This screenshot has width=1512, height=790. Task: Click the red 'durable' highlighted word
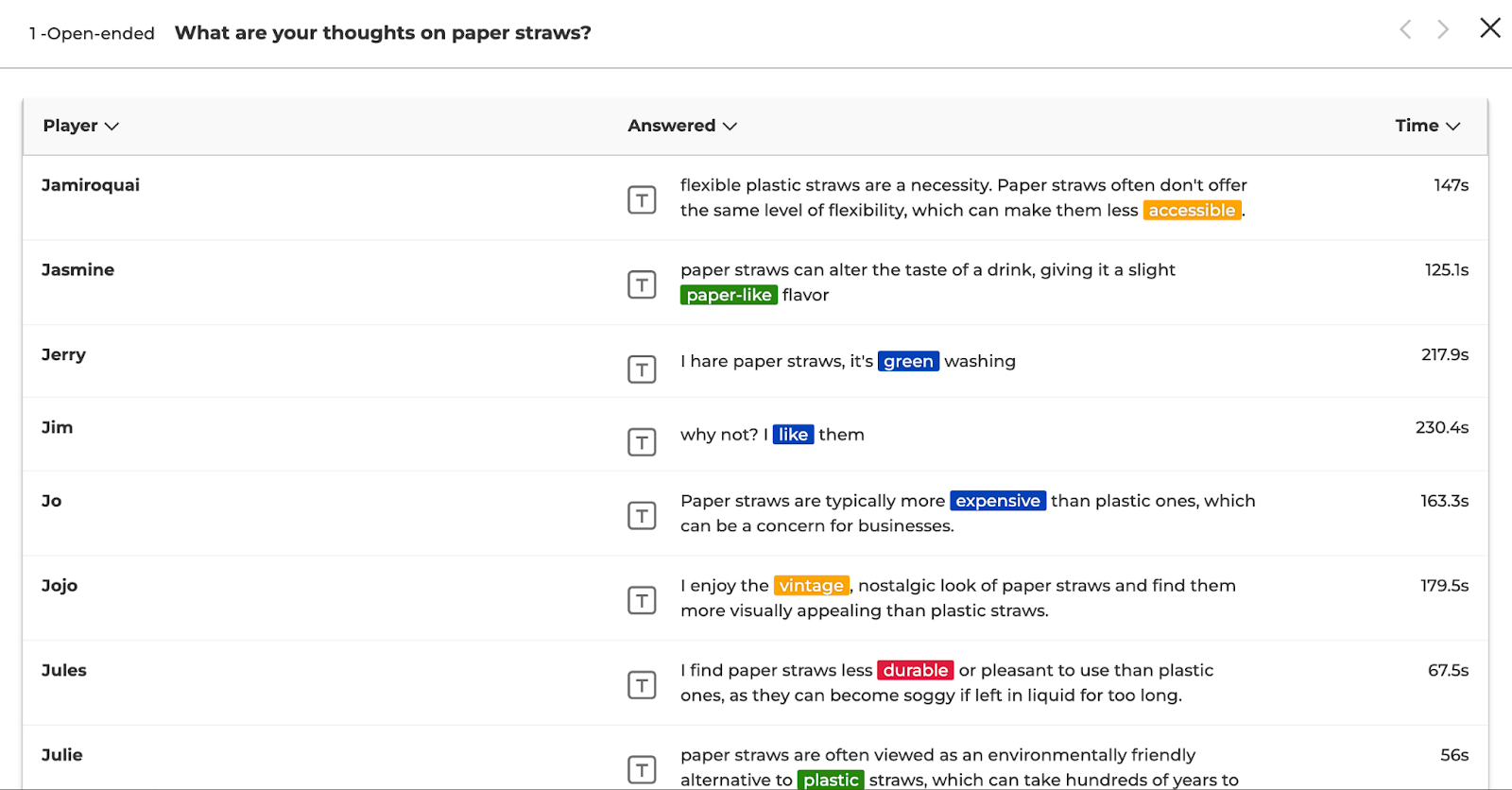(x=915, y=670)
